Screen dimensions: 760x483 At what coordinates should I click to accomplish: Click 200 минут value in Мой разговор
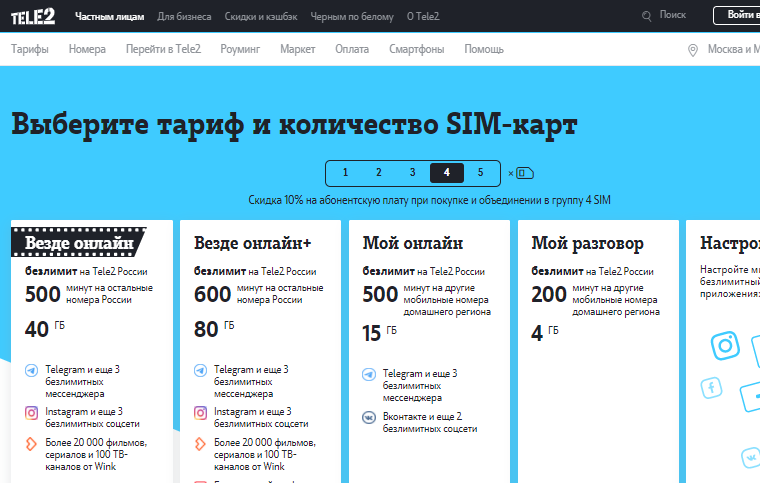click(549, 294)
